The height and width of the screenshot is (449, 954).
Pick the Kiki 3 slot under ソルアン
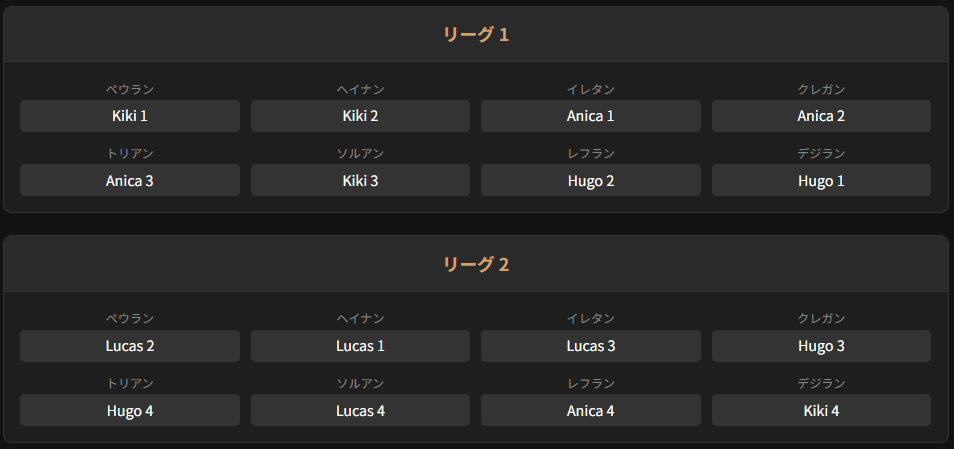[x=360, y=181]
